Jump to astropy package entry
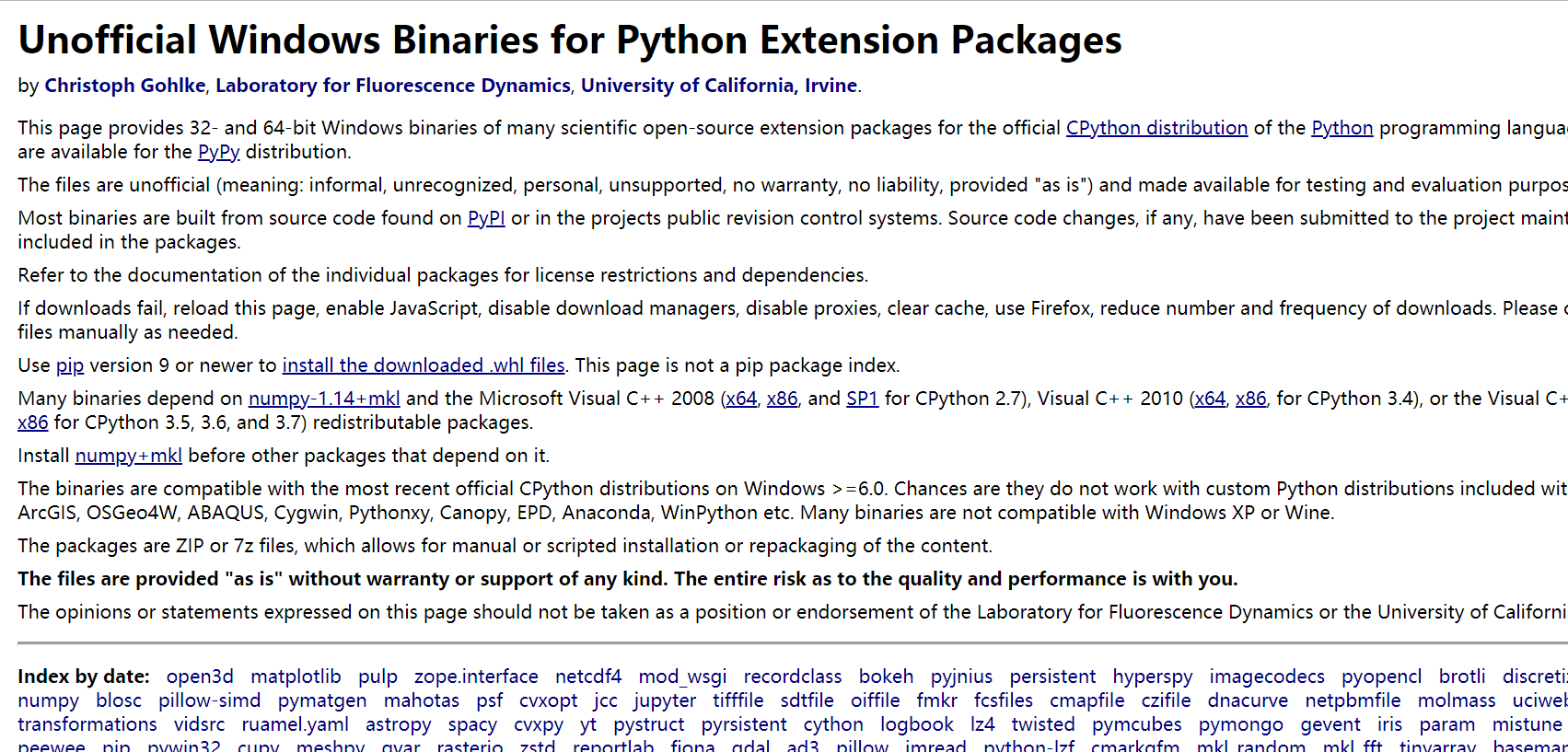The width and height of the screenshot is (1568, 752). point(399,724)
